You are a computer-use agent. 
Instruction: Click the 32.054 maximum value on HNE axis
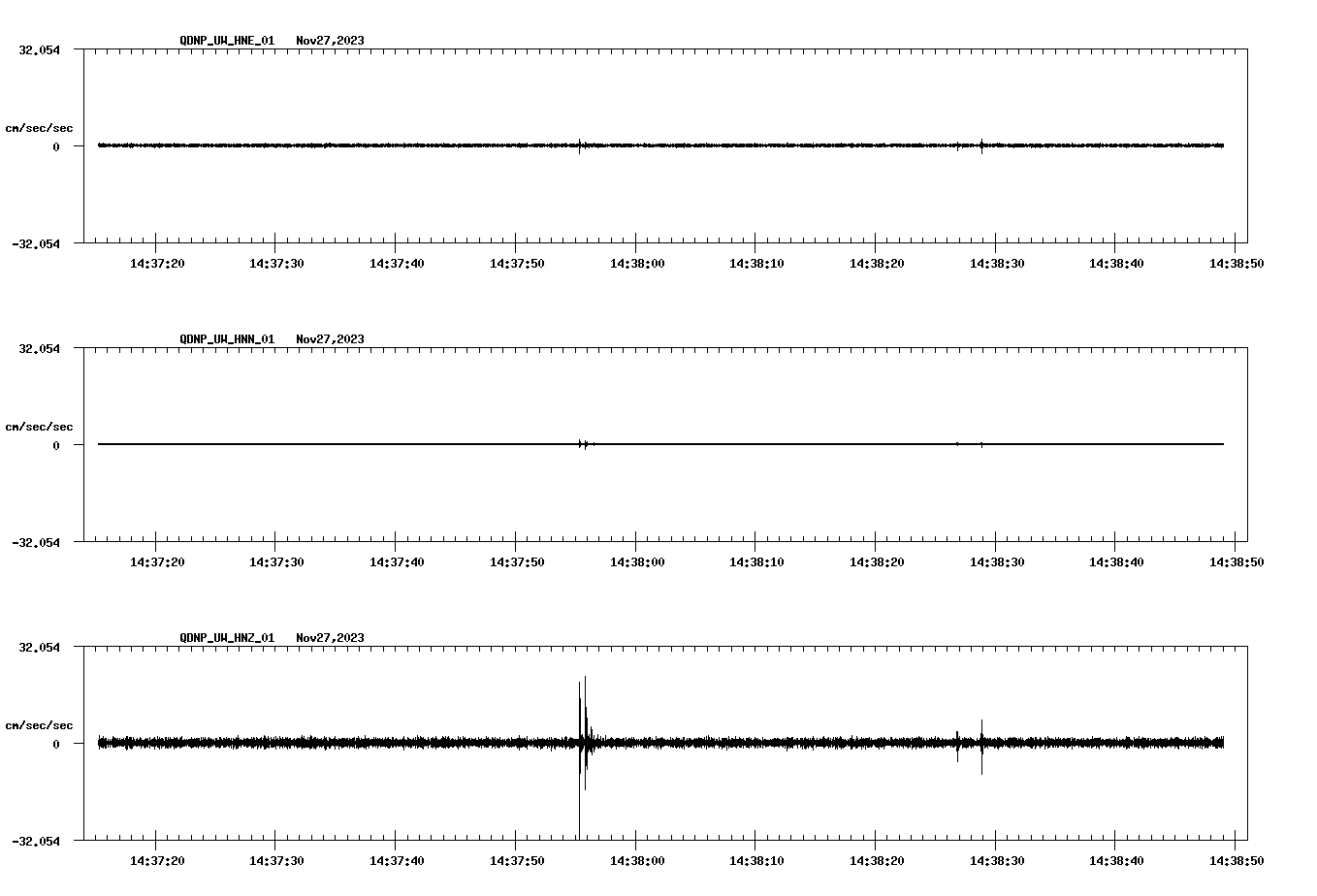coord(39,49)
